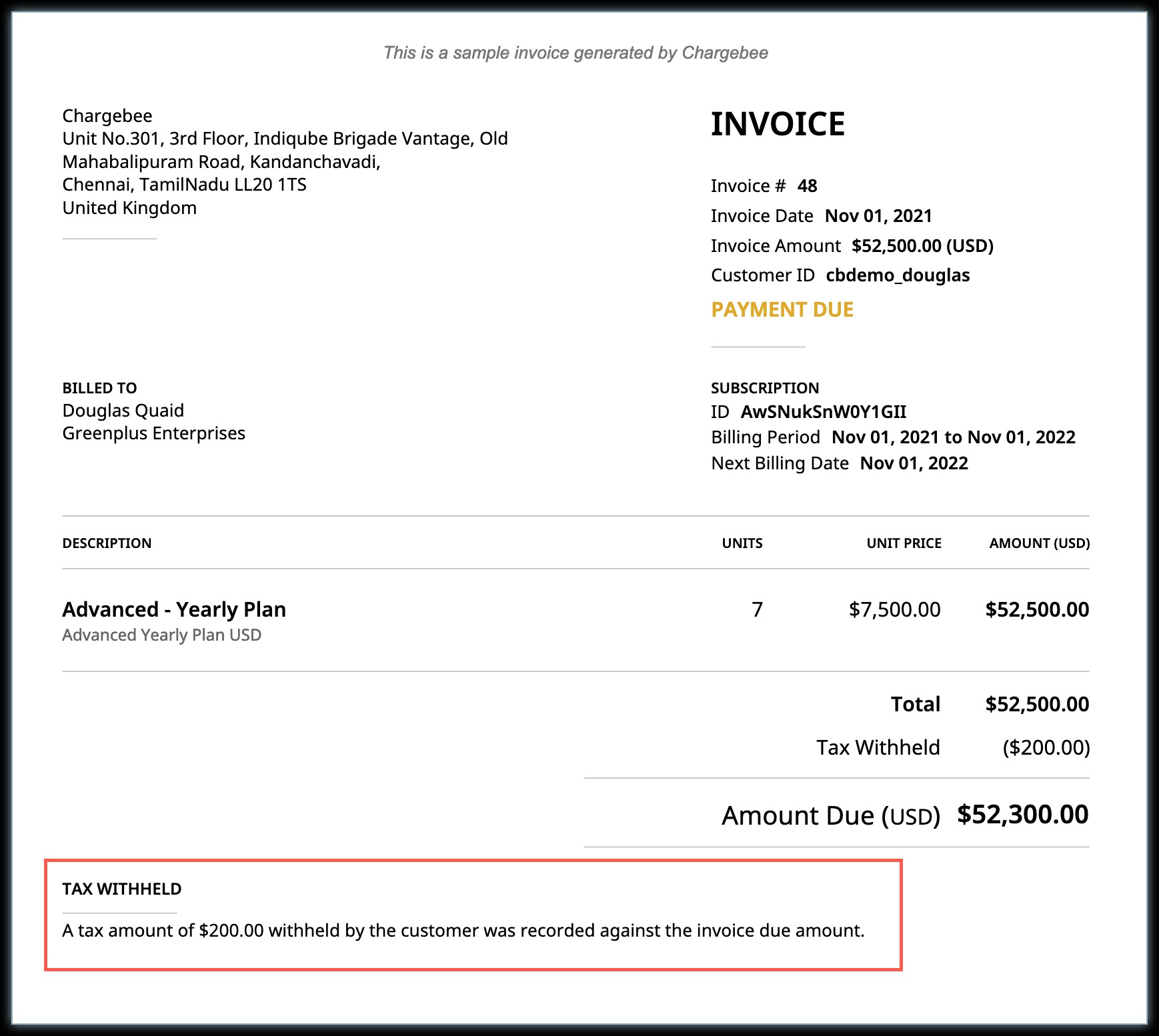The width and height of the screenshot is (1159, 1036).
Task: Click the PAYMENT DUE status label
Action: point(782,309)
